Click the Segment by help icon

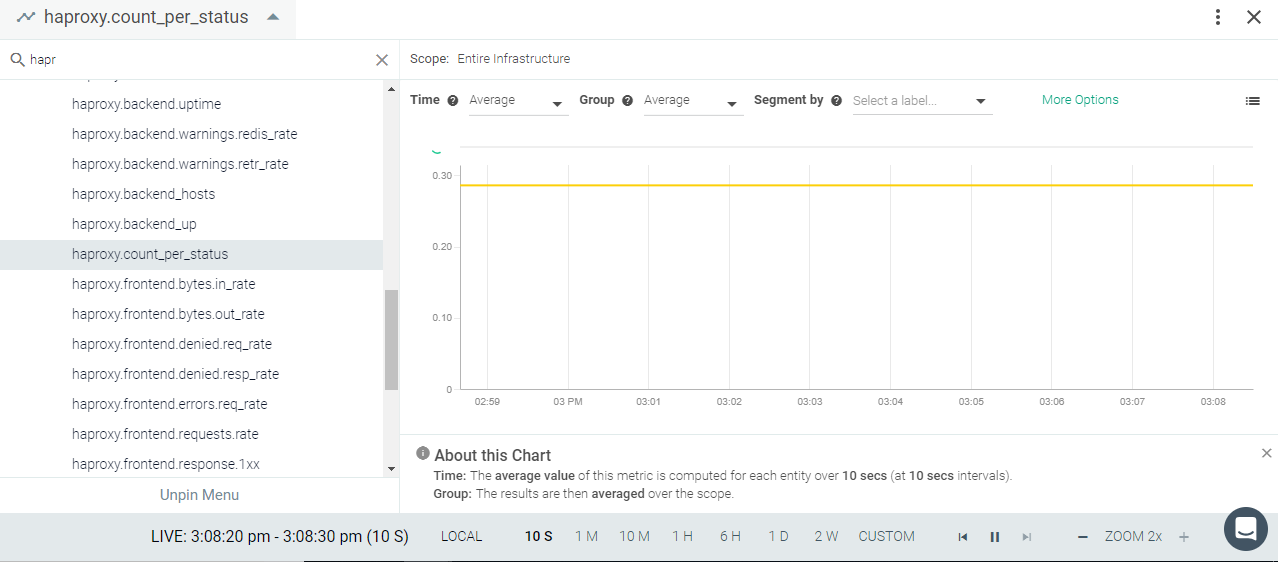[x=836, y=101]
